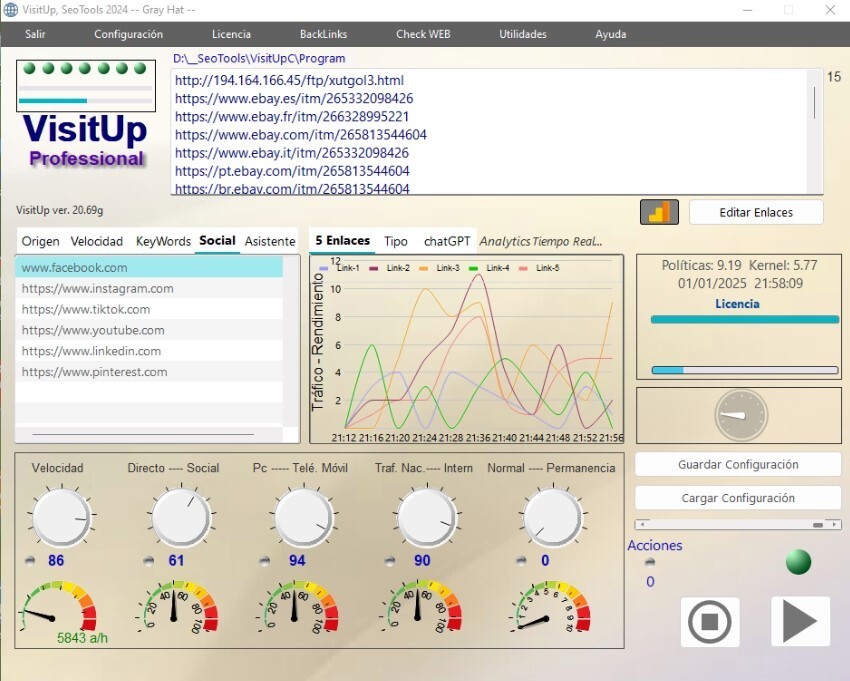Toggle the small LED beside value 90

pos(389,561)
